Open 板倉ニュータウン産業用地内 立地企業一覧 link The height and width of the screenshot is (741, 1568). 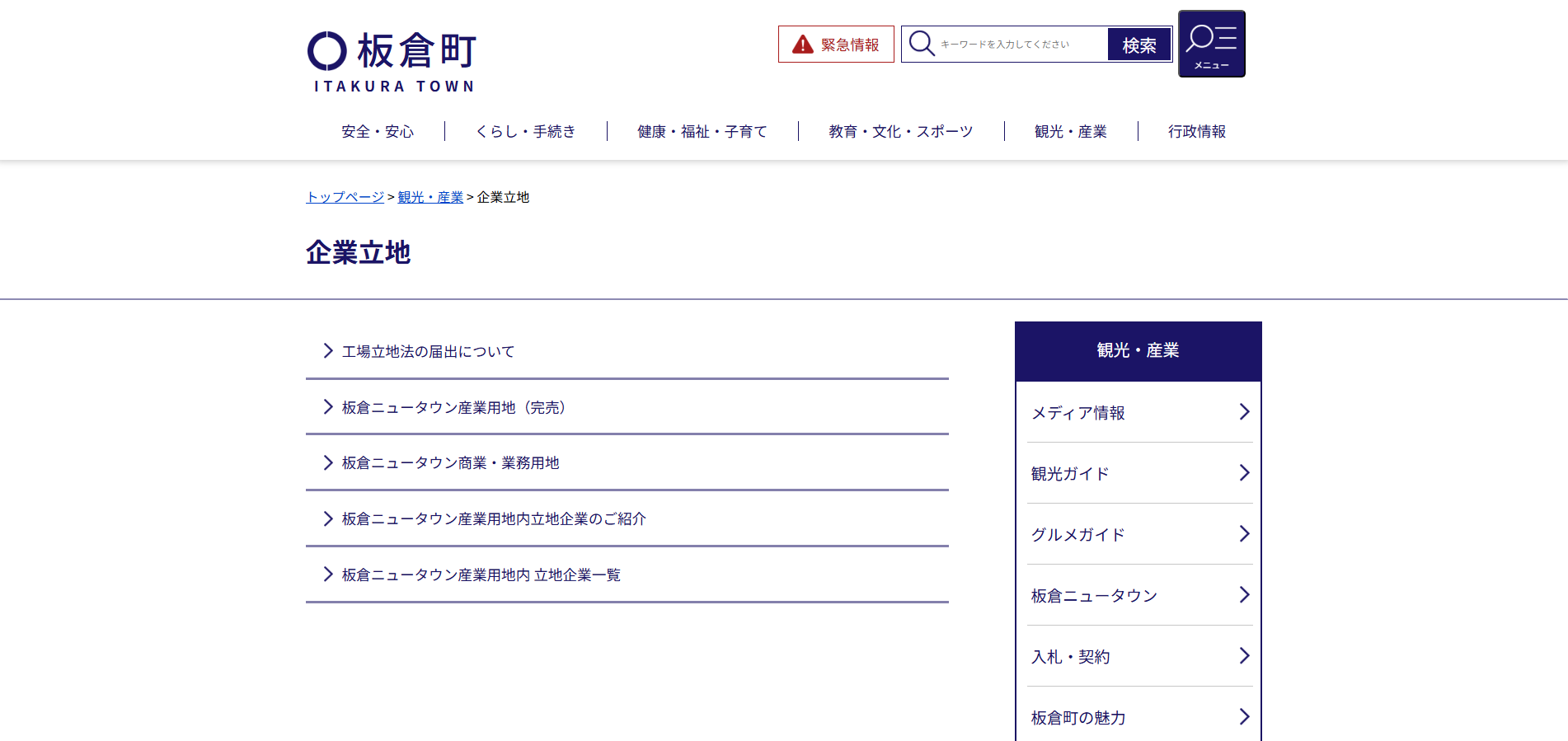pyautogui.click(x=481, y=575)
